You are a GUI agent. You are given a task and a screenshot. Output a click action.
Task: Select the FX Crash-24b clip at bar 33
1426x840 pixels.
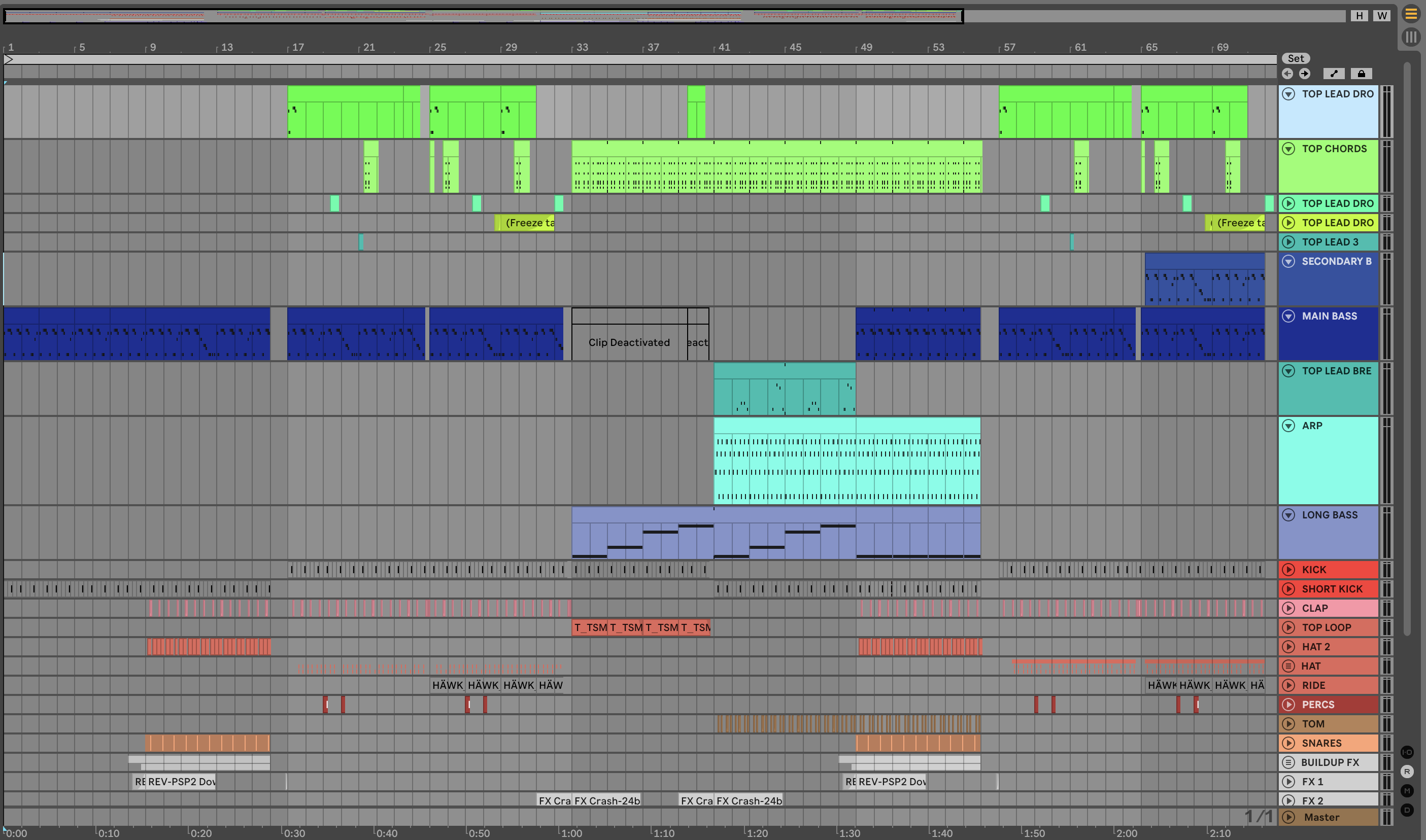[x=606, y=800]
